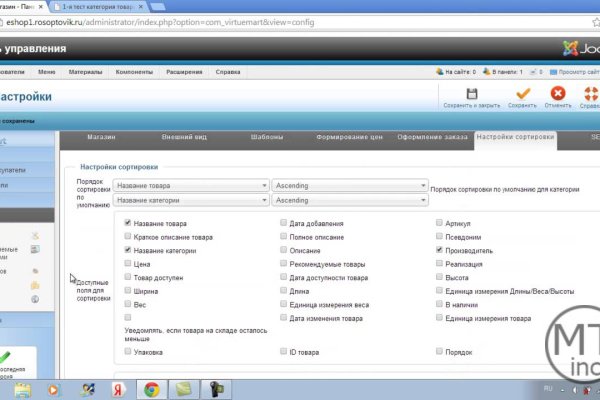
Task: Open Yandex icon in the taskbar
Action: coord(119,388)
